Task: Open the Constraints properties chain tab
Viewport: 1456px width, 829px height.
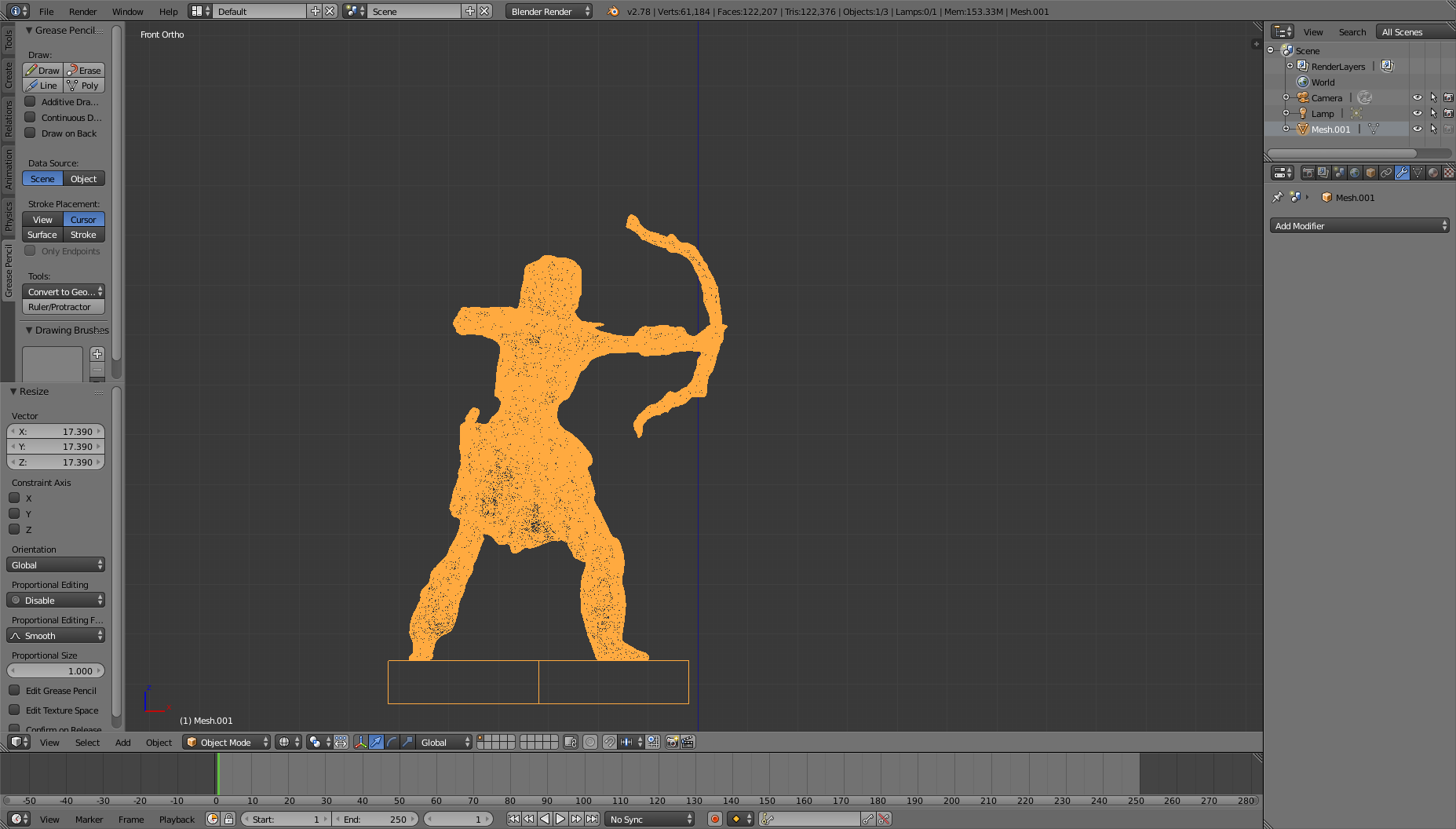Action: [1386, 173]
